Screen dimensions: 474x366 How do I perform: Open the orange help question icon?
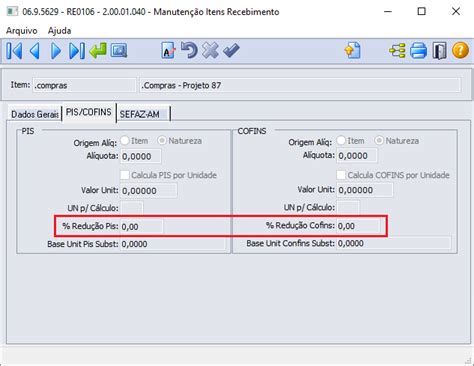(x=460, y=51)
